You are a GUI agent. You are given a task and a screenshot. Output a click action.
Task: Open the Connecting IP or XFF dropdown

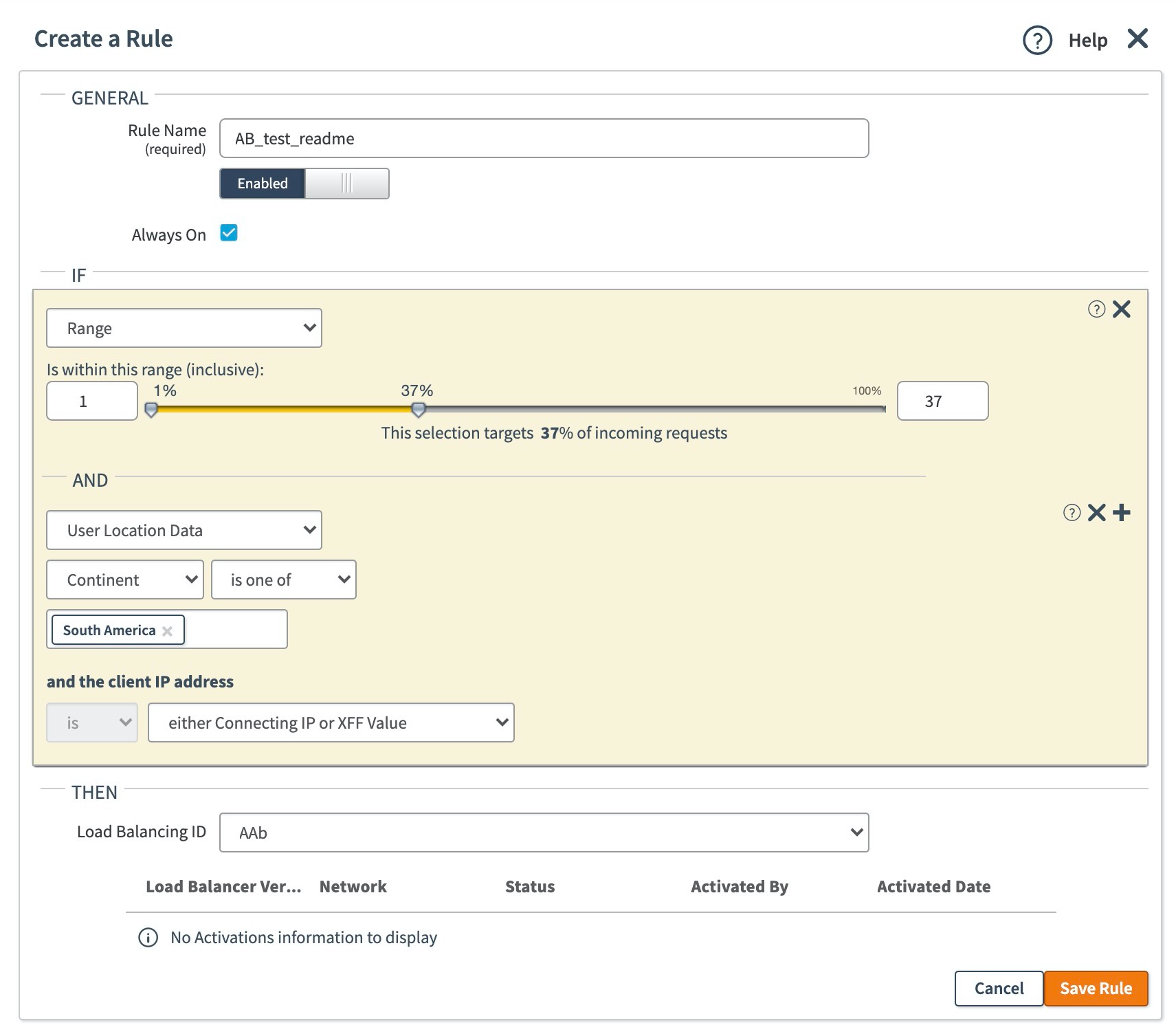point(331,723)
